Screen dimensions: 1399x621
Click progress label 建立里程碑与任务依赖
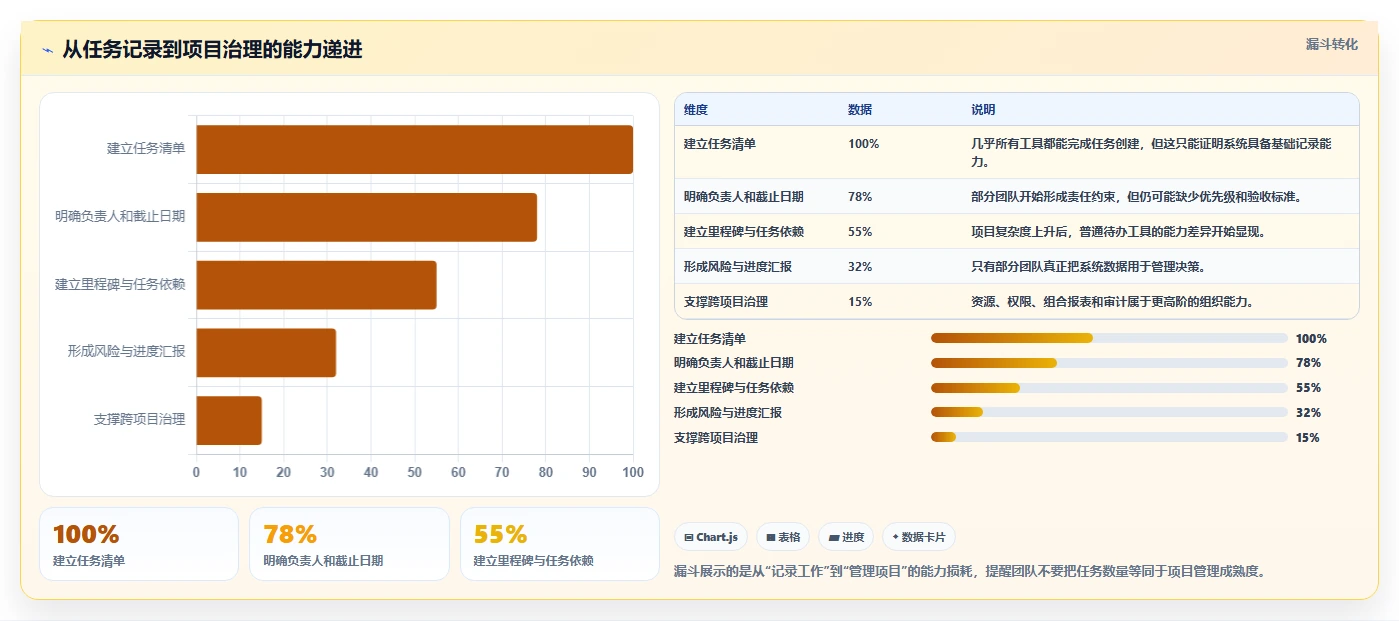(734, 388)
